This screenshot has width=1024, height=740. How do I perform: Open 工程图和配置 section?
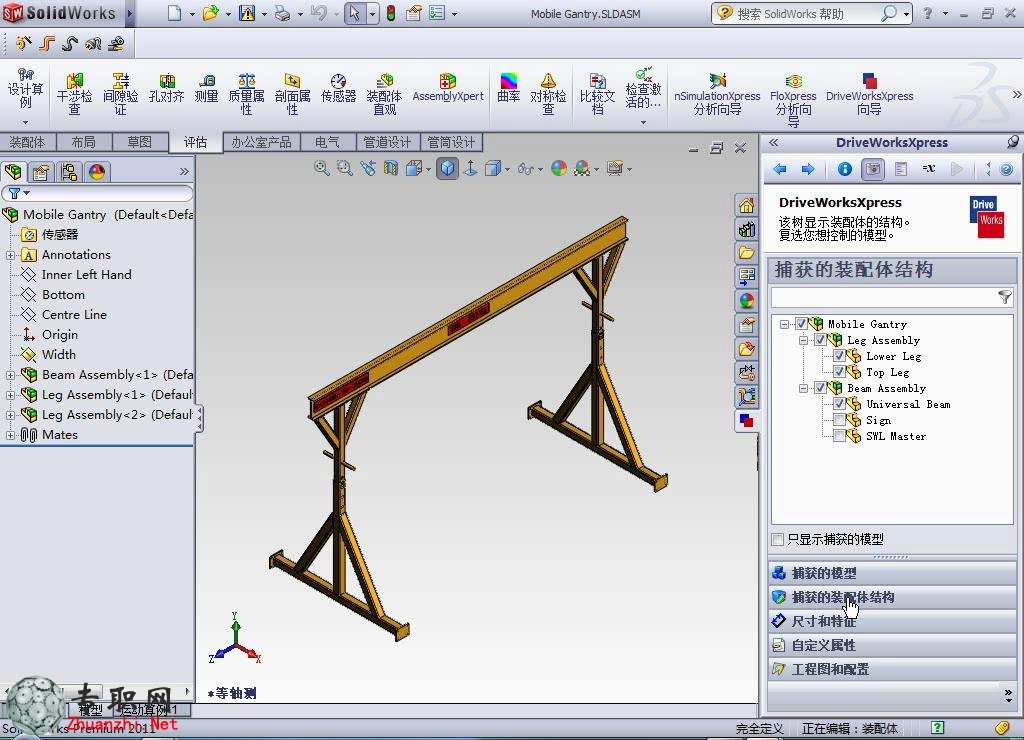(x=892, y=669)
